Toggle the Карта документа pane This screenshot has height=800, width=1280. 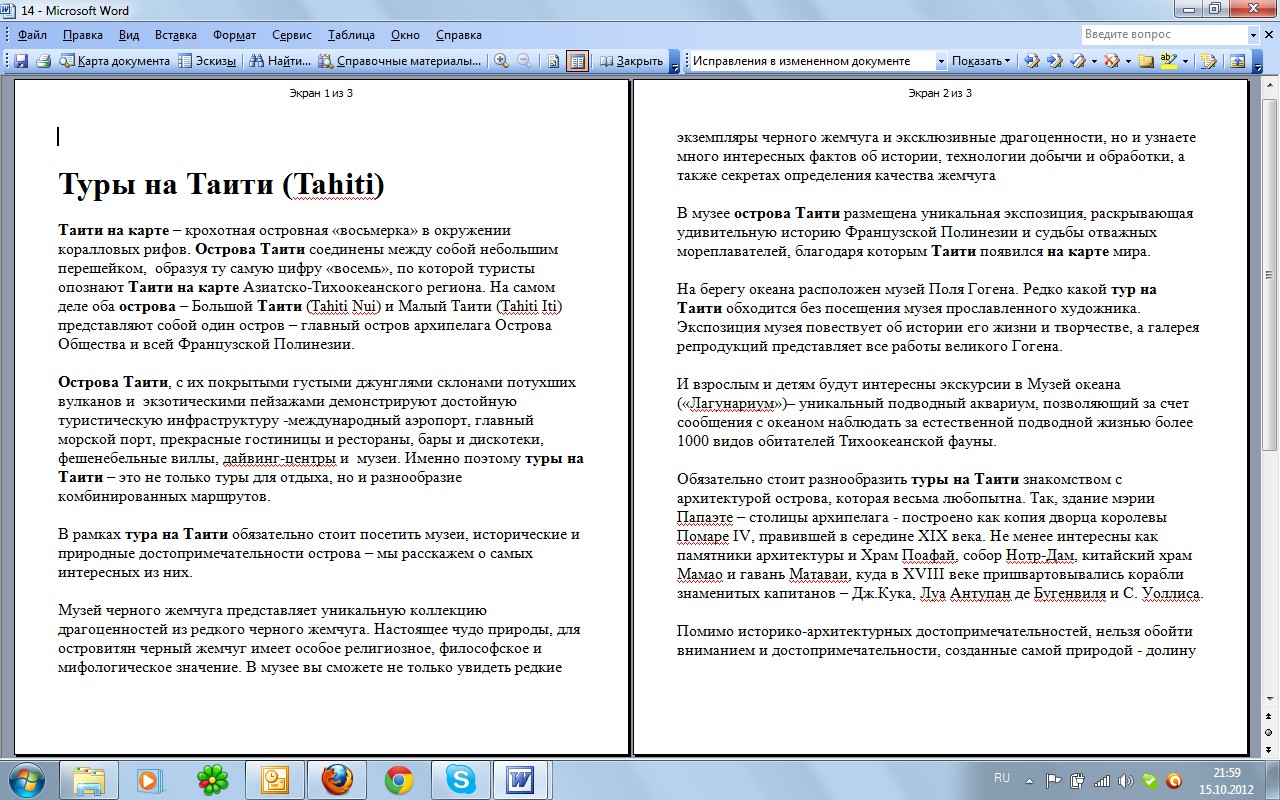114,61
